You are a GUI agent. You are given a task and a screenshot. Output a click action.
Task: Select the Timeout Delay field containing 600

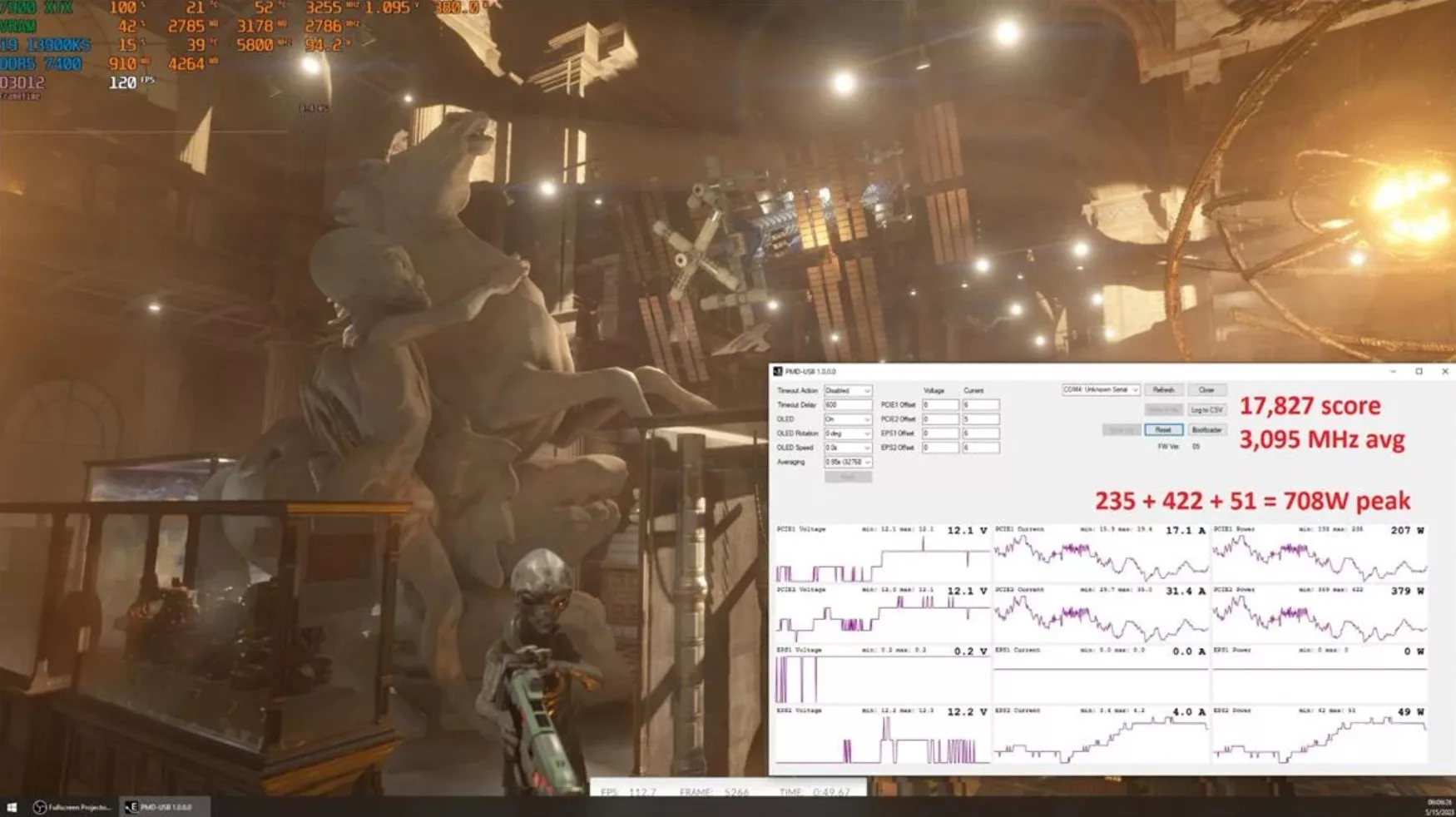848,405
